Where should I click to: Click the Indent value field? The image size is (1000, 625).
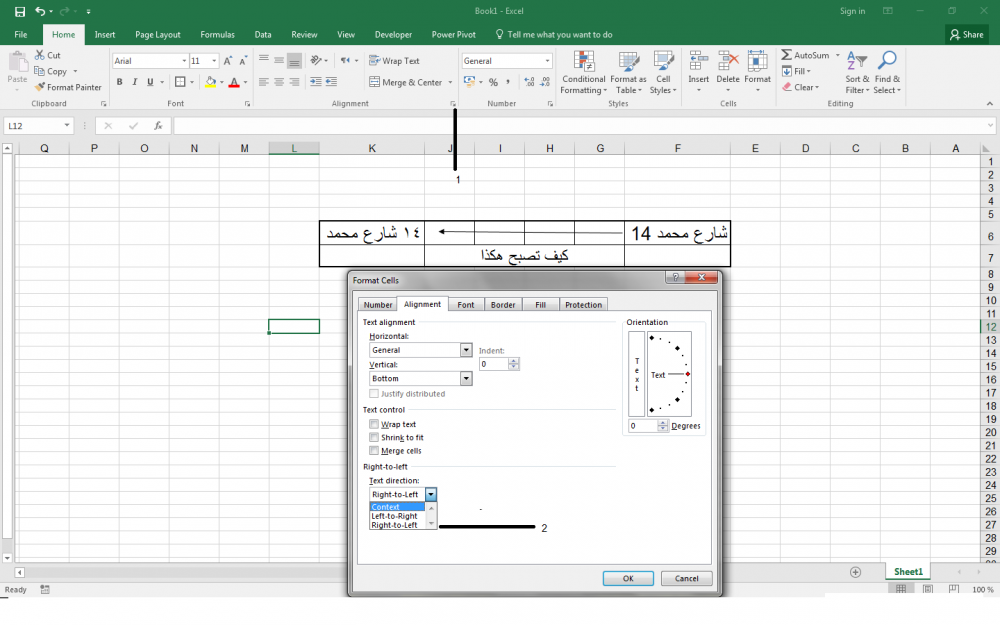click(x=494, y=364)
